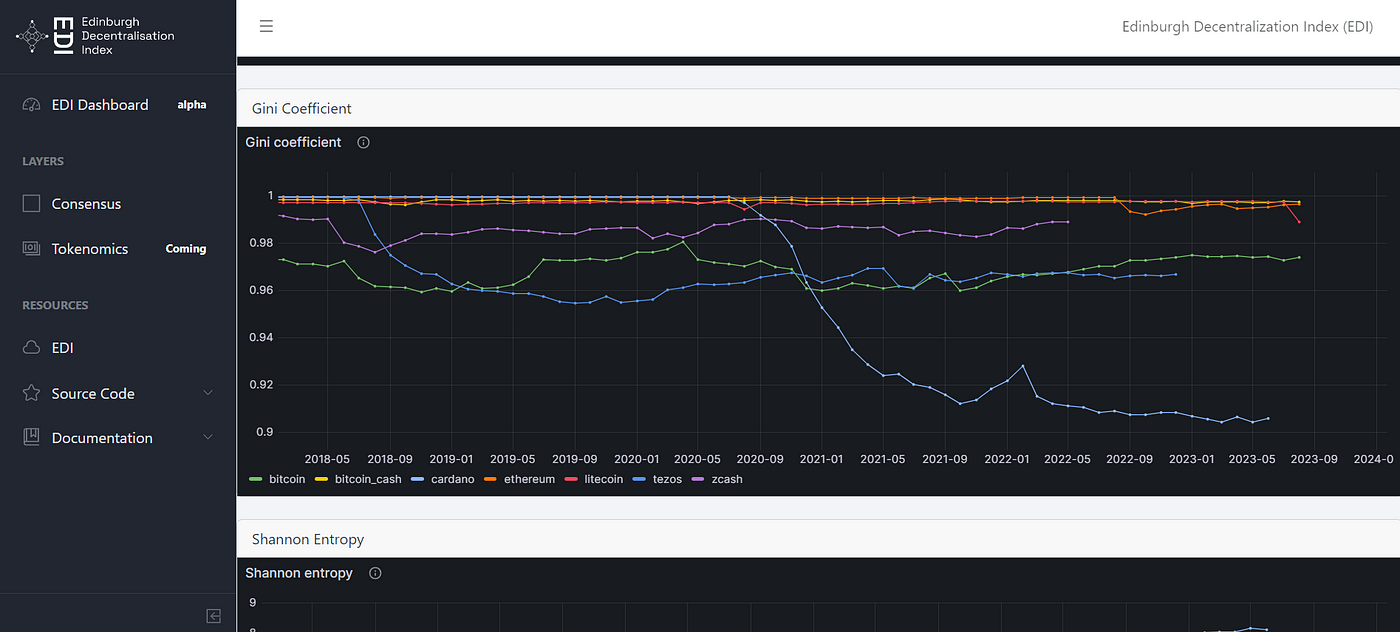Click the 2019-09 x-axis label
The height and width of the screenshot is (632, 1400).
(x=575, y=459)
